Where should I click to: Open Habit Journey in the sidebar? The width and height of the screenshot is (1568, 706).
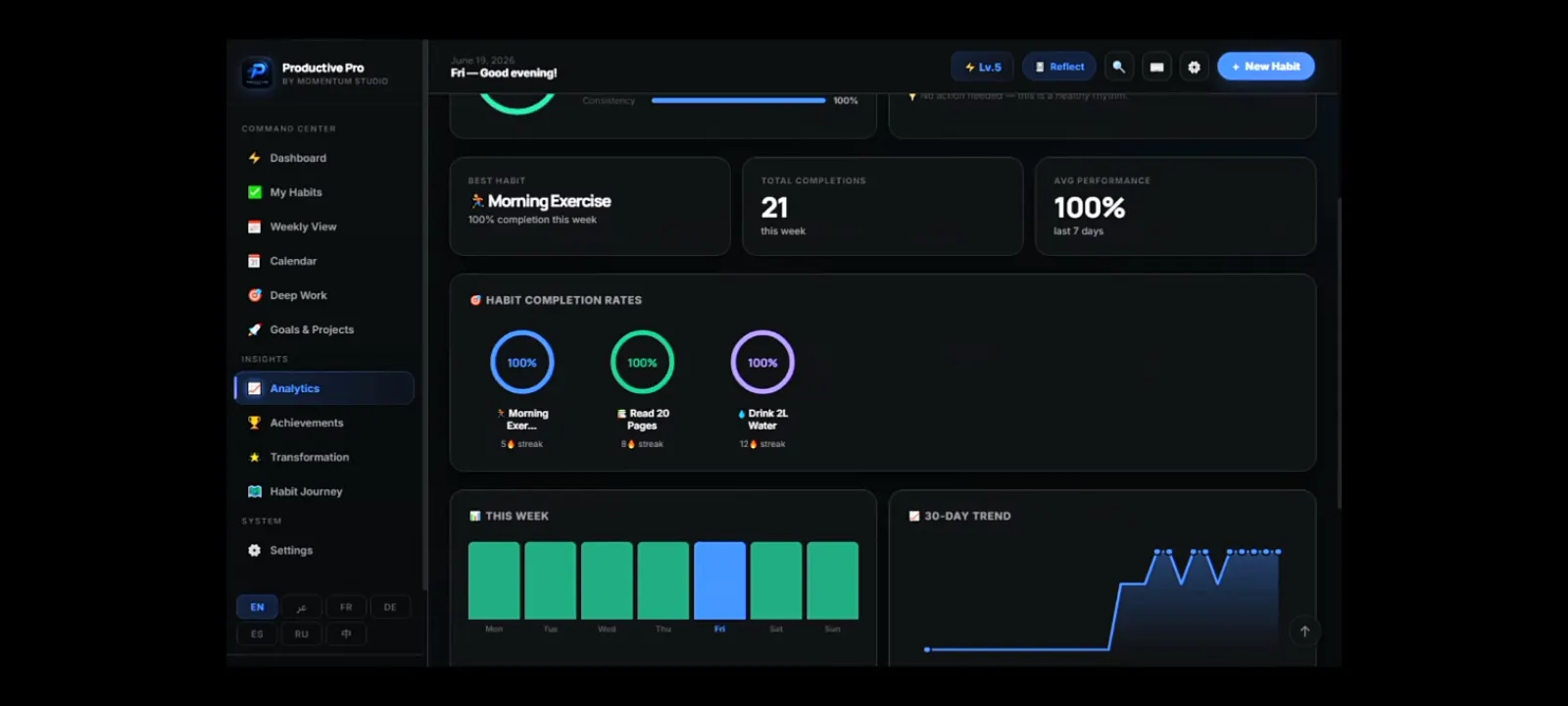click(324, 491)
